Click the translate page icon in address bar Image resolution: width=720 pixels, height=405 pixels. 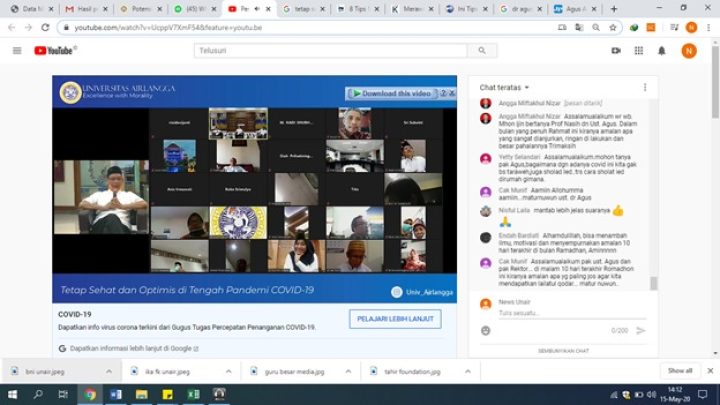click(579, 28)
